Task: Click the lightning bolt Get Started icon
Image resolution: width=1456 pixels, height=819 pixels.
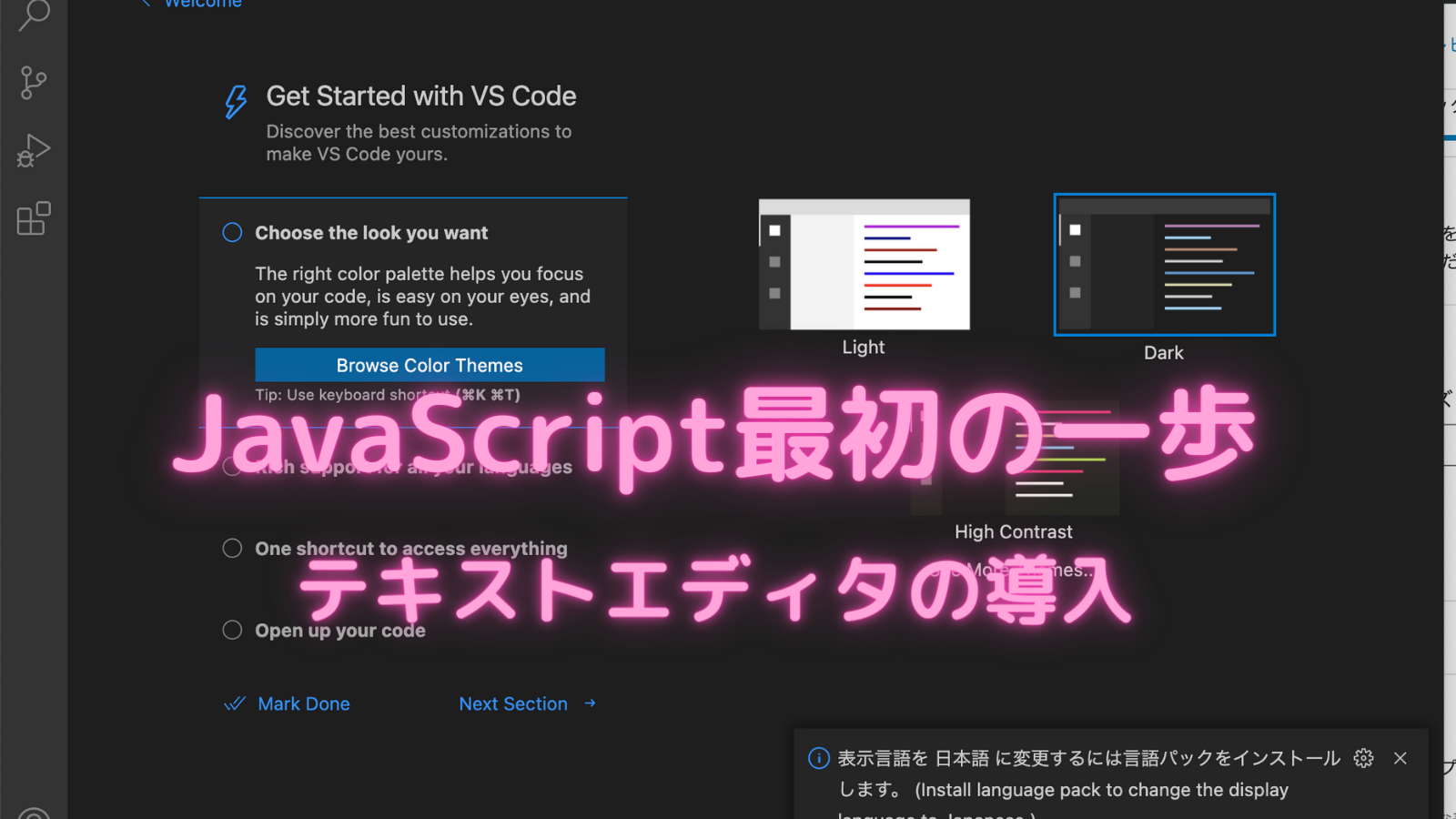Action: 236,102
